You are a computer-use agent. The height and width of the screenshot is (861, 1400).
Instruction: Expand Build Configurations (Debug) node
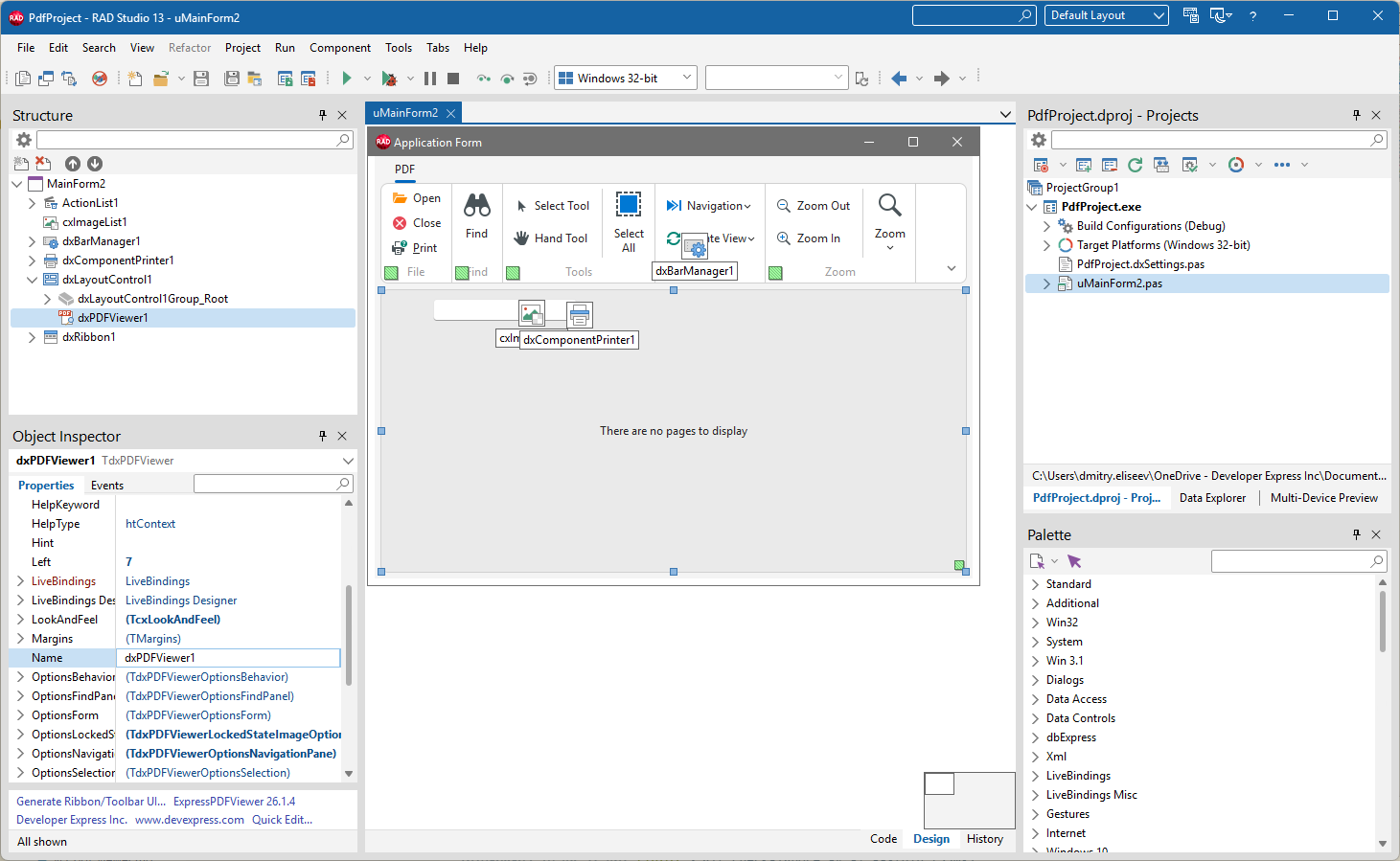pos(1046,226)
